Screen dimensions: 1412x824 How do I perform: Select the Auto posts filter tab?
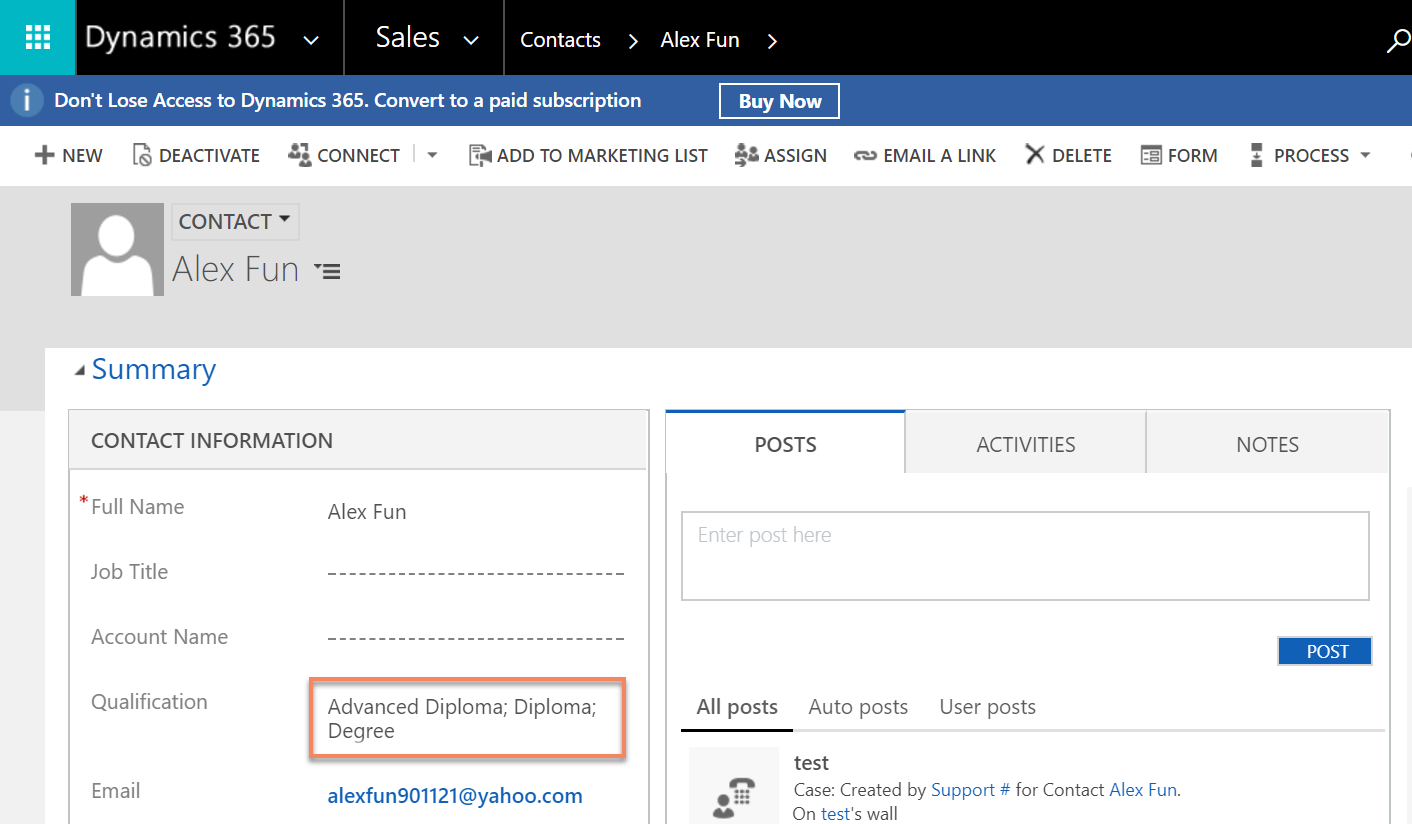tap(858, 707)
